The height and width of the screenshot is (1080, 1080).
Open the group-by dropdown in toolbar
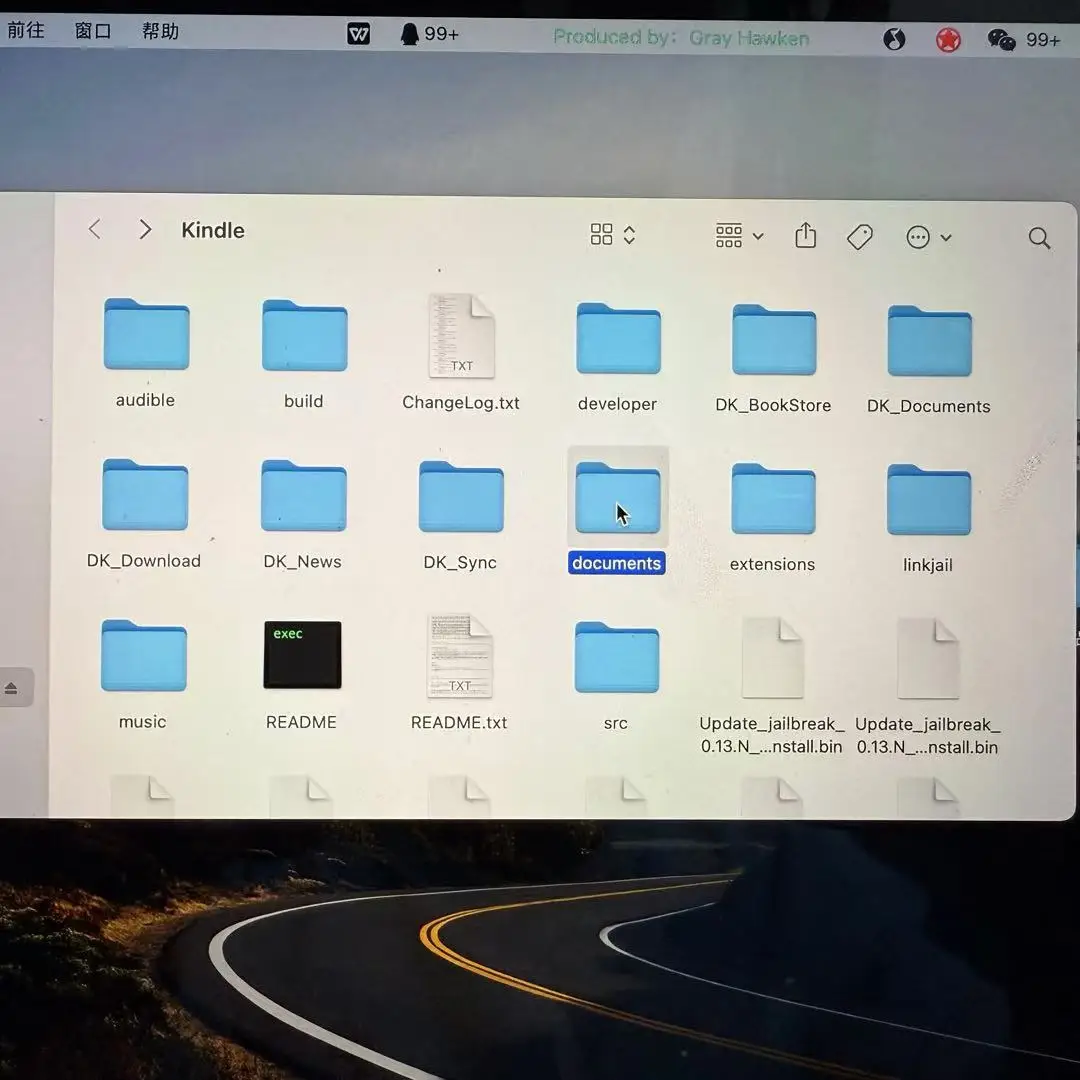click(x=739, y=236)
